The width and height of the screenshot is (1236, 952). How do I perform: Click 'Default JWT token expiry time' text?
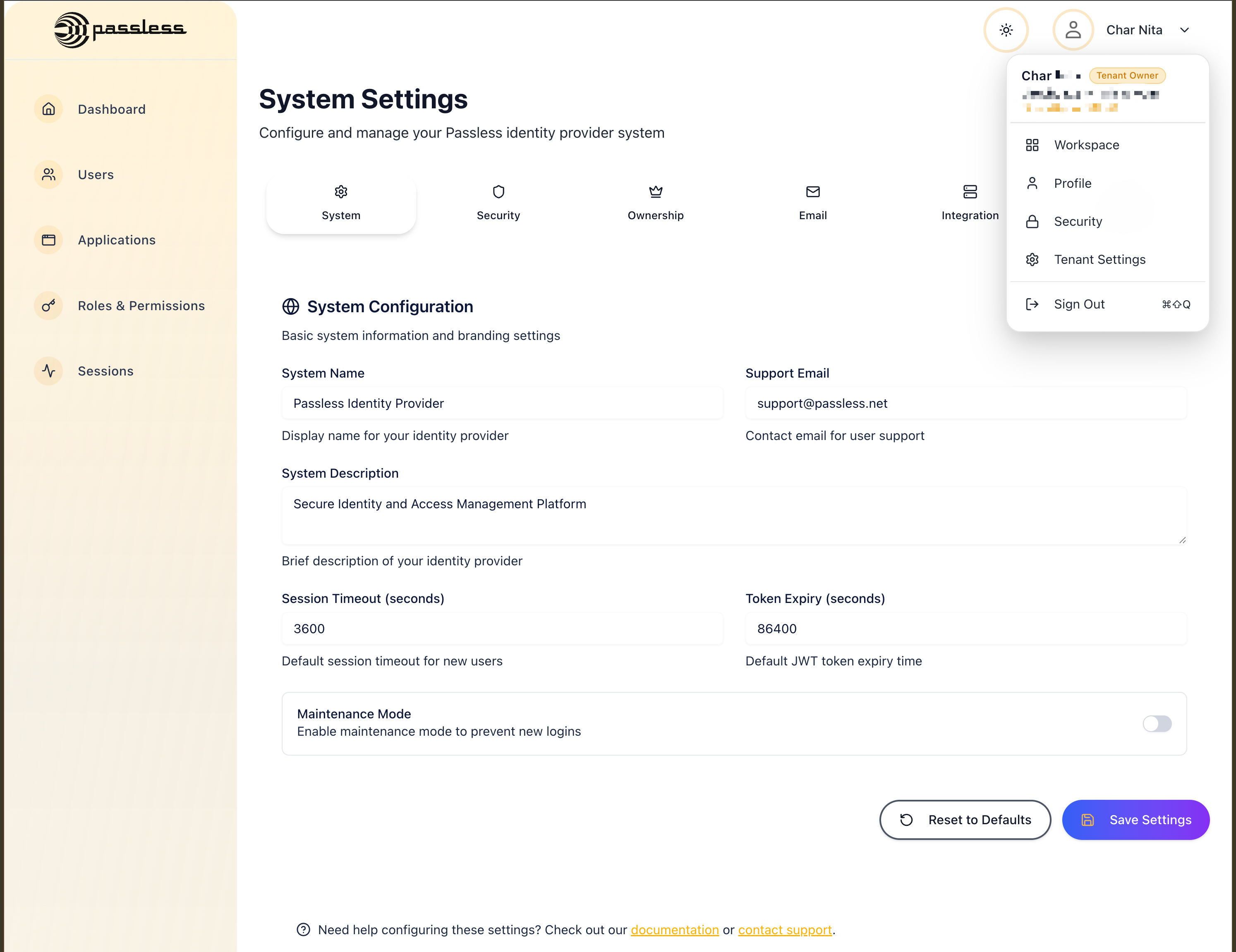[834, 661]
